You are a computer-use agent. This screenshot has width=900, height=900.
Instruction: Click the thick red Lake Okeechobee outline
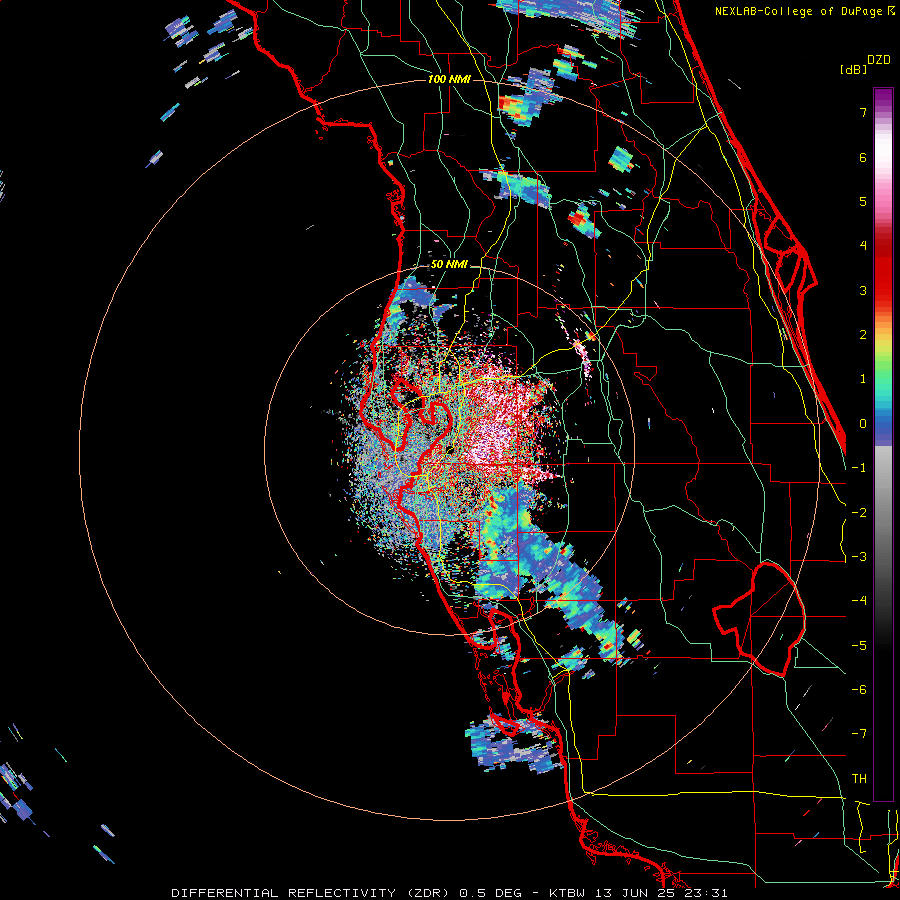[759, 619]
